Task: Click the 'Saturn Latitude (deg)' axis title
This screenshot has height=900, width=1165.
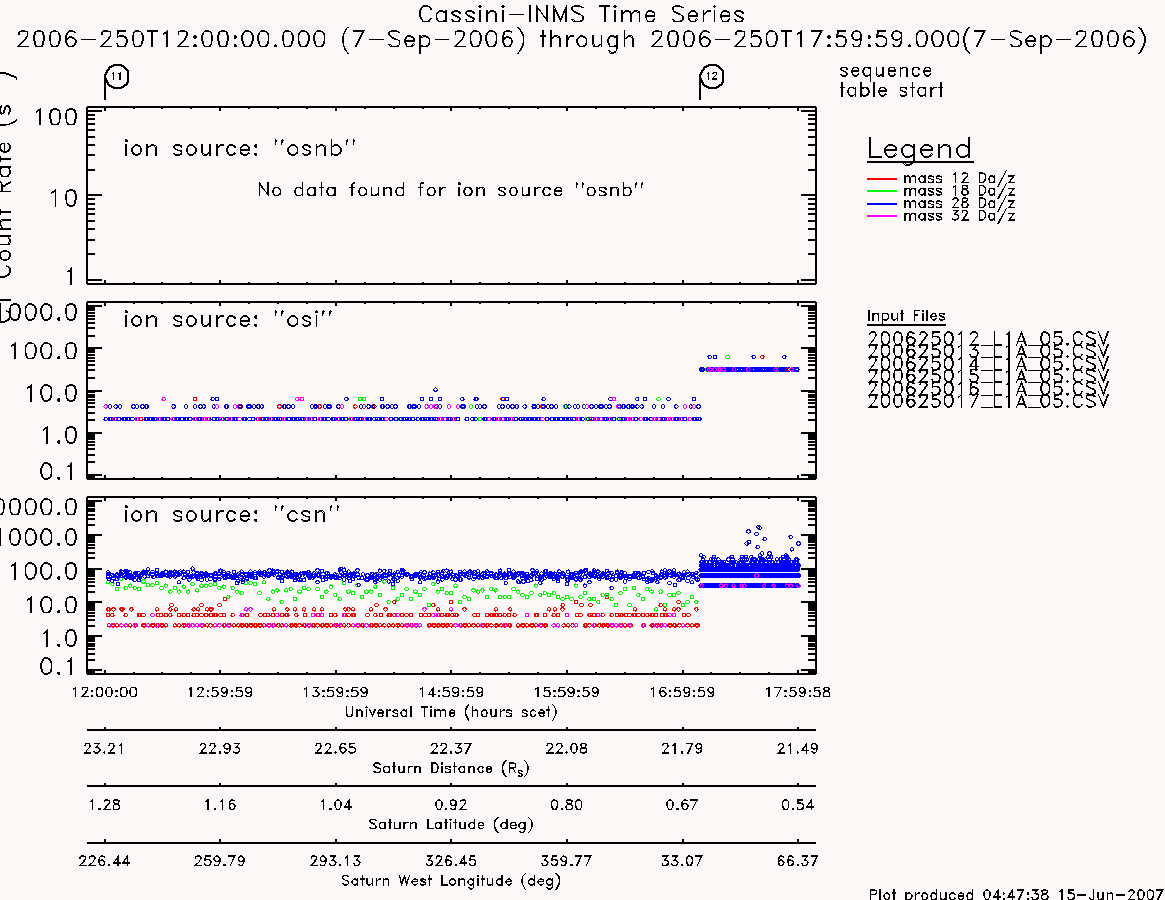Action: pyautogui.click(x=451, y=824)
